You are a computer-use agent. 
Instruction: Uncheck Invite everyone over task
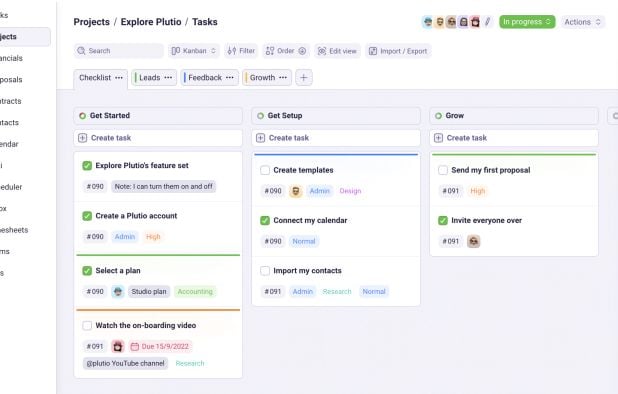[x=443, y=220]
